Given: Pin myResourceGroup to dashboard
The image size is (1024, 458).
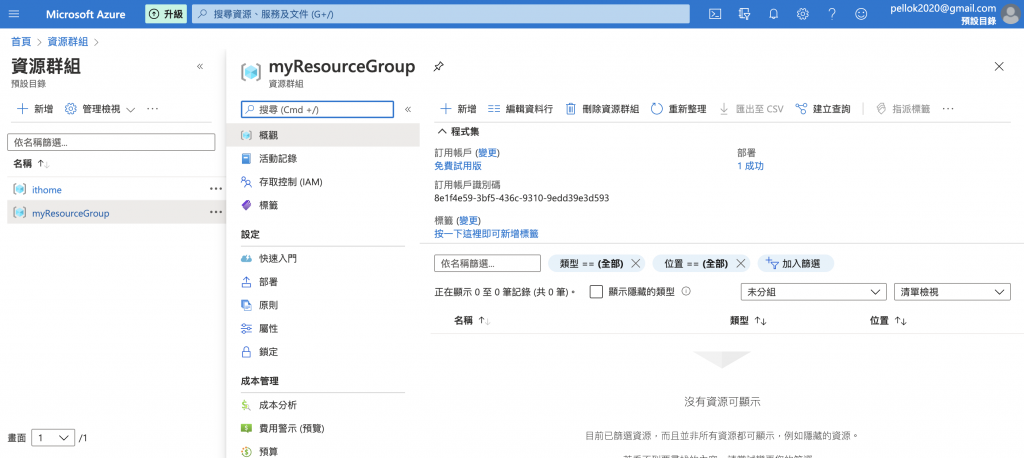Looking at the screenshot, I should coord(439,67).
